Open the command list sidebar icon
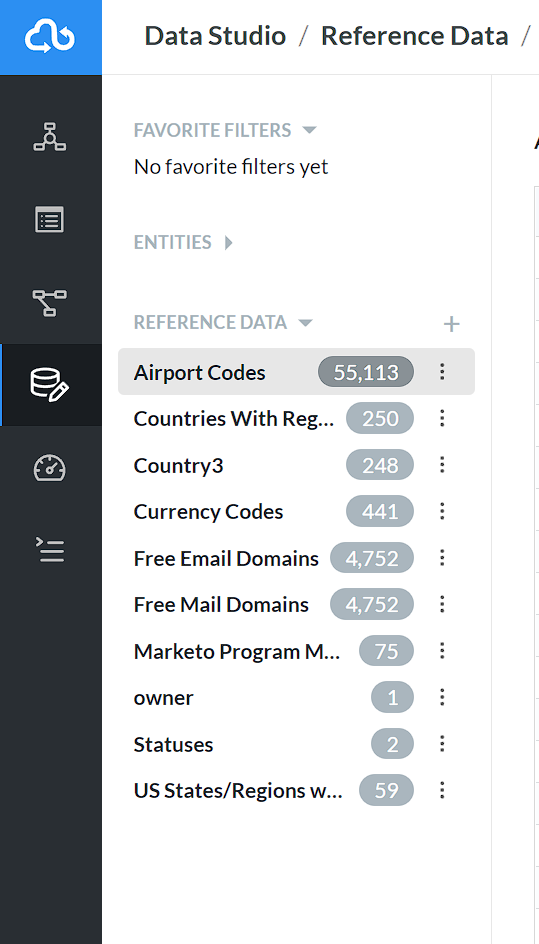This screenshot has height=944, width=539. 50,550
